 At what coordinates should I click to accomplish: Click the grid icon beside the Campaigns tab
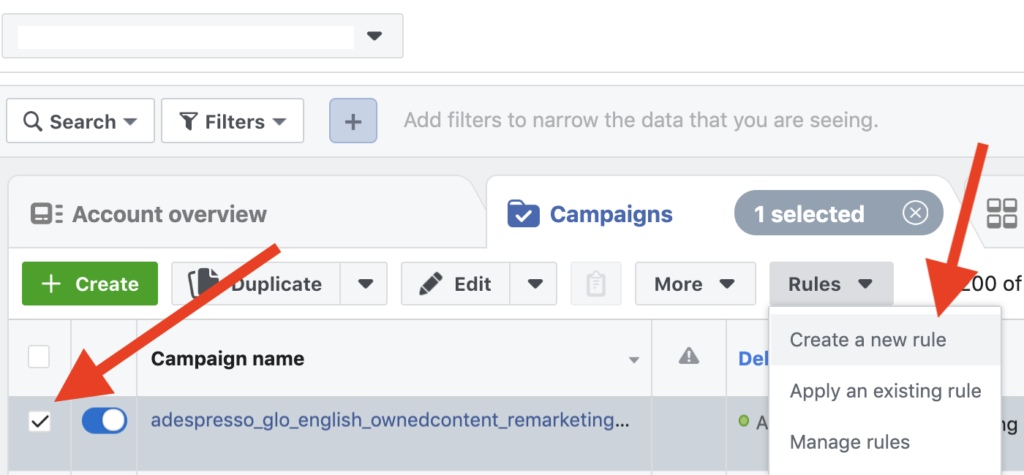coord(1001,214)
